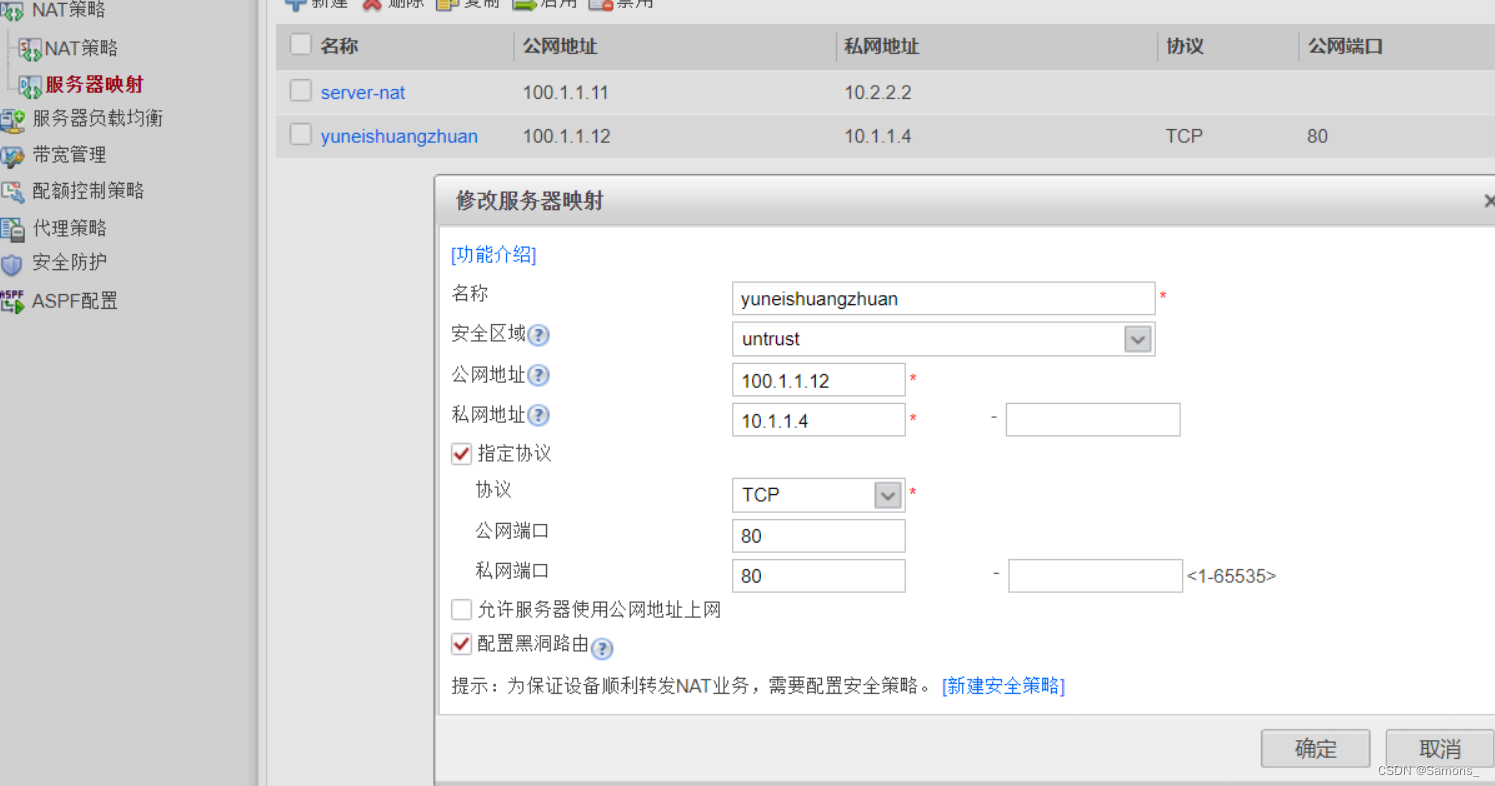The width and height of the screenshot is (1495, 786).
Task: Click the 100.1.1.11 table cell
Action: (x=566, y=93)
